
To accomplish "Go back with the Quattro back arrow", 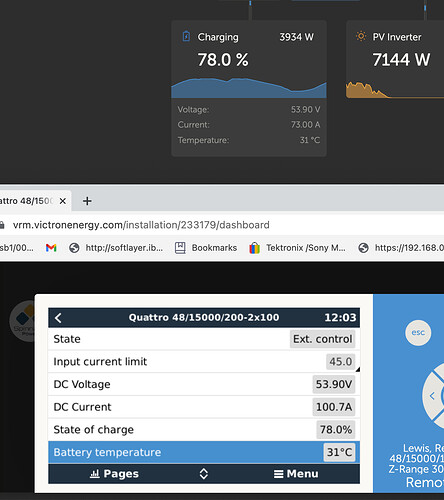I will click(58, 318).
